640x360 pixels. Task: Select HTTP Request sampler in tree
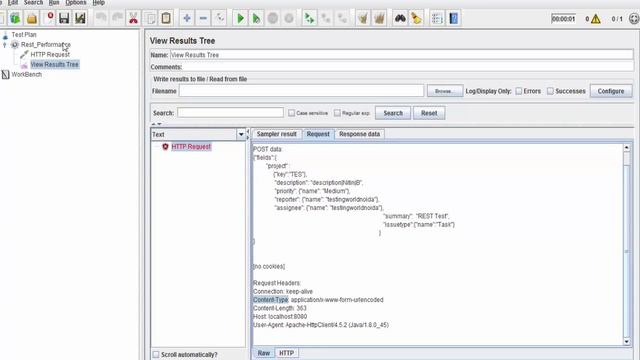[50, 54]
